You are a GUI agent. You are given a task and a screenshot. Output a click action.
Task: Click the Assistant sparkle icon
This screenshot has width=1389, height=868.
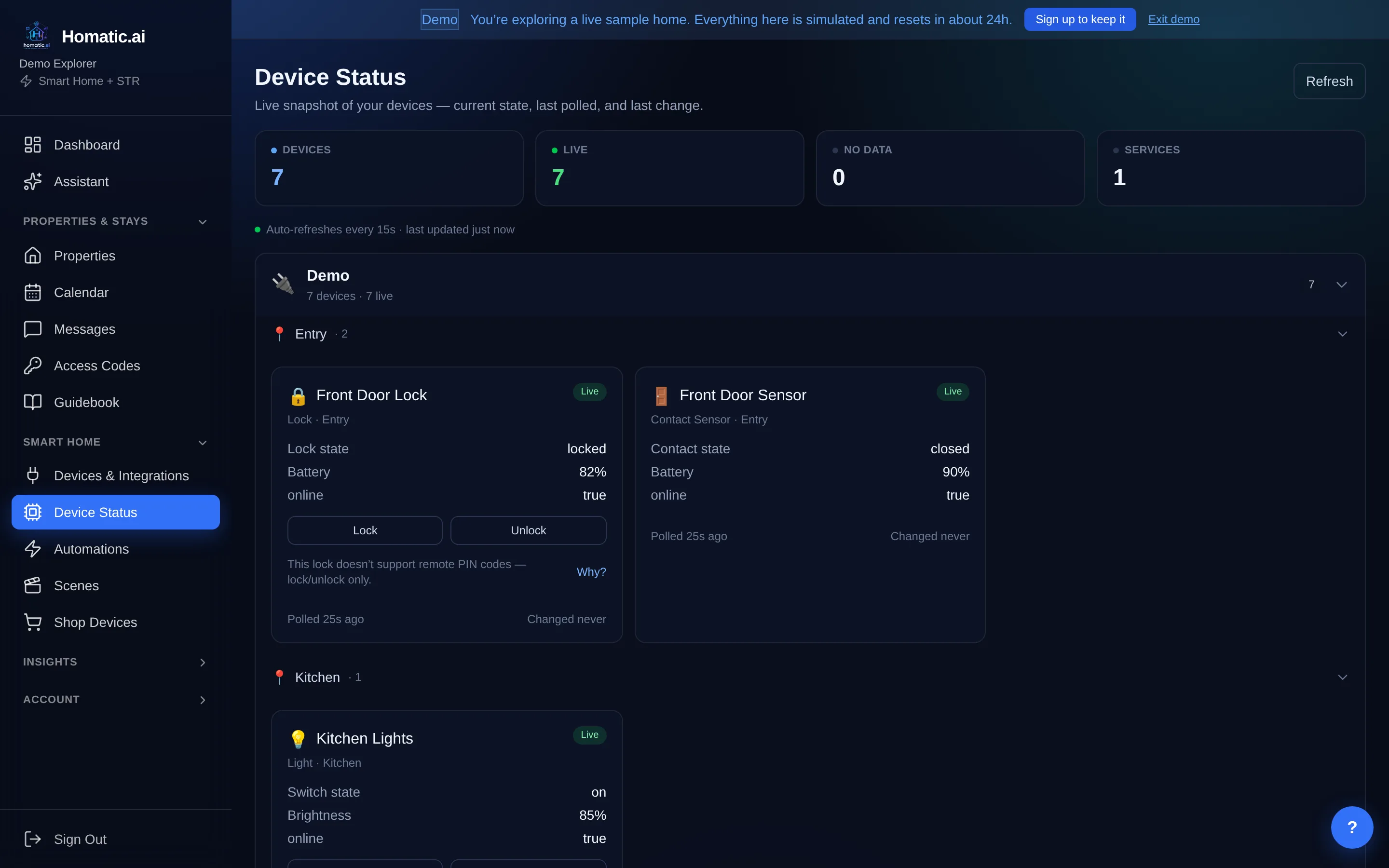click(x=33, y=181)
